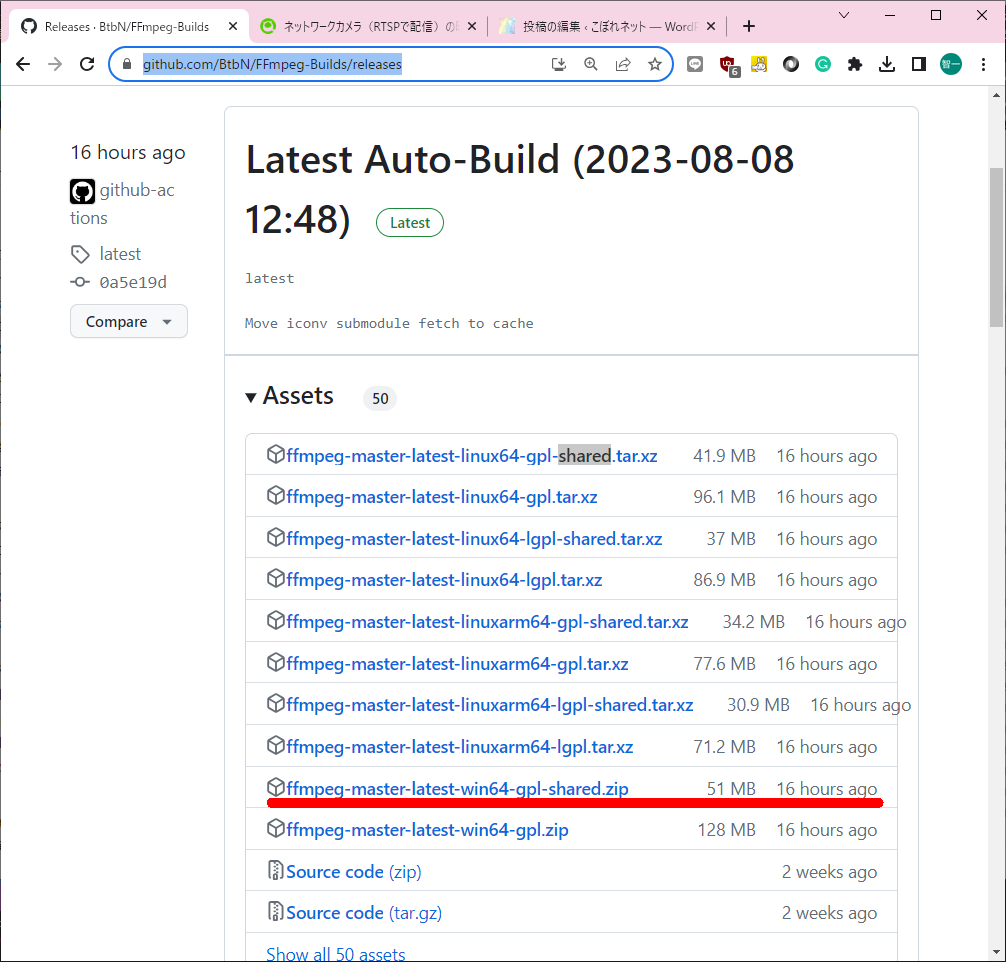The width and height of the screenshot is (1006, 962).
Task: Click the page vertical scrollbar thumb
Action: pyautogui.click(x=996, y=245)
